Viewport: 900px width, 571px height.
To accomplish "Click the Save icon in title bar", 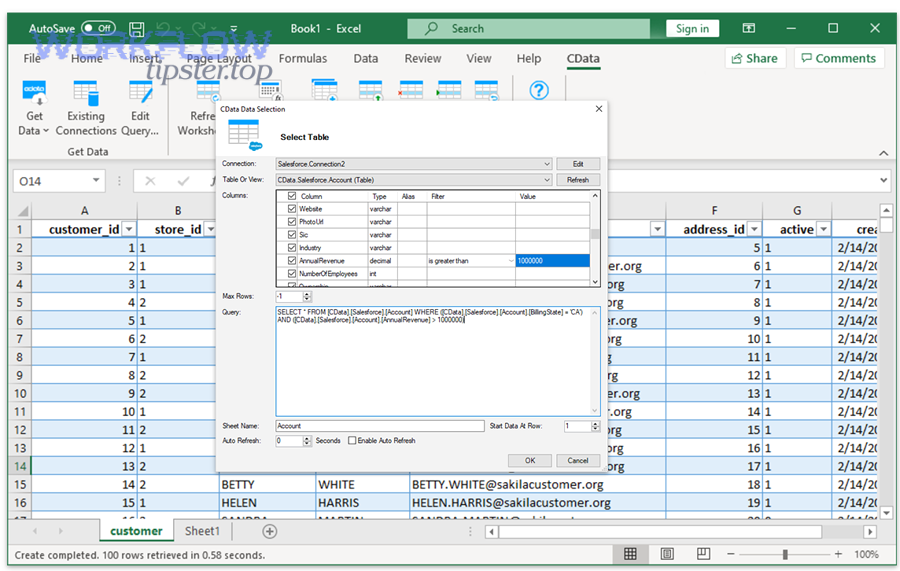I will [x=138, y=28].
